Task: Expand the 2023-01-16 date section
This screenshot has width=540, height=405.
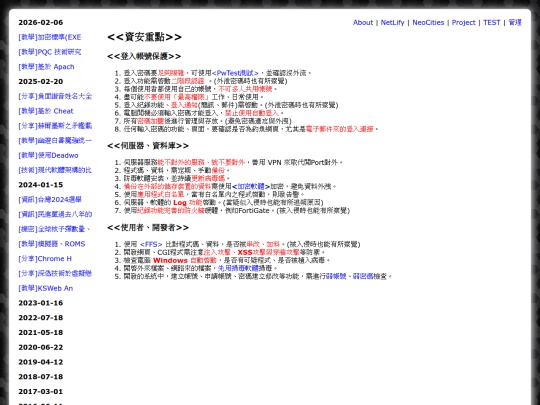Action: click(41, 303)
